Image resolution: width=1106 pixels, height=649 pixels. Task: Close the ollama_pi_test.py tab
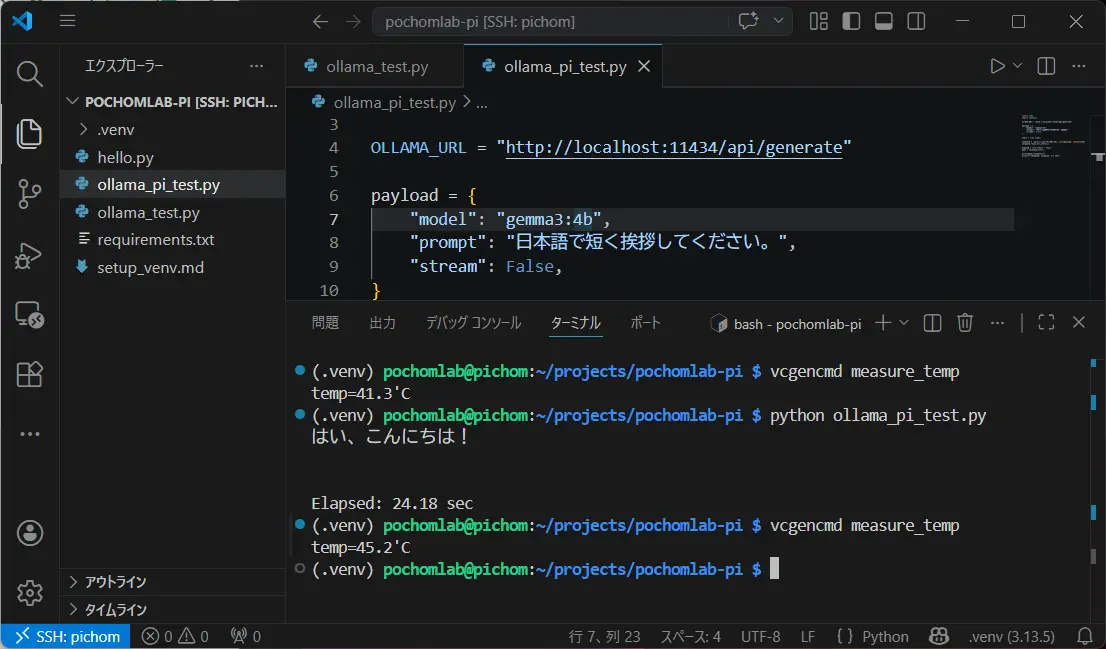click(643, 66)
